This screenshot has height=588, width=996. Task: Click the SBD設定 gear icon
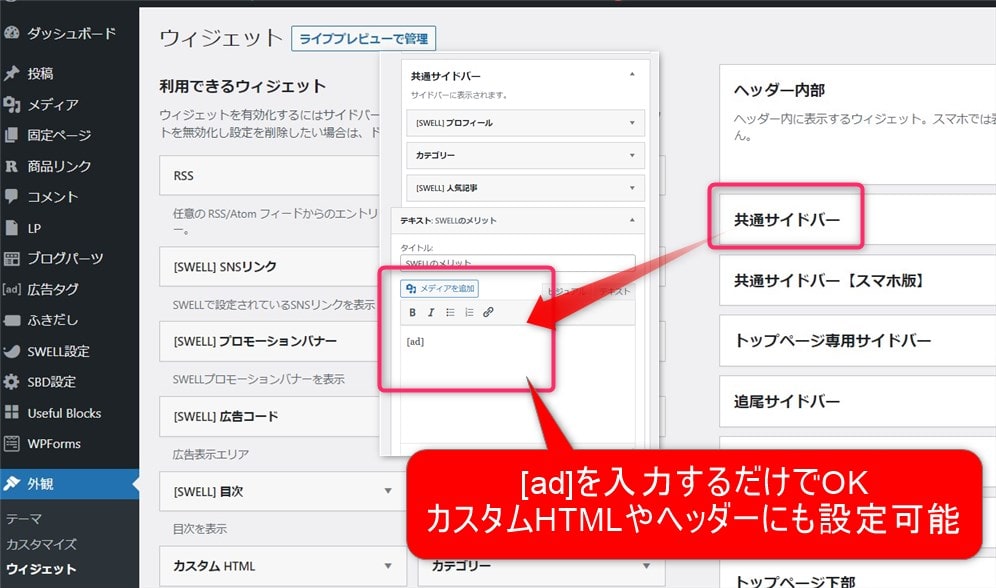[11, 382]
